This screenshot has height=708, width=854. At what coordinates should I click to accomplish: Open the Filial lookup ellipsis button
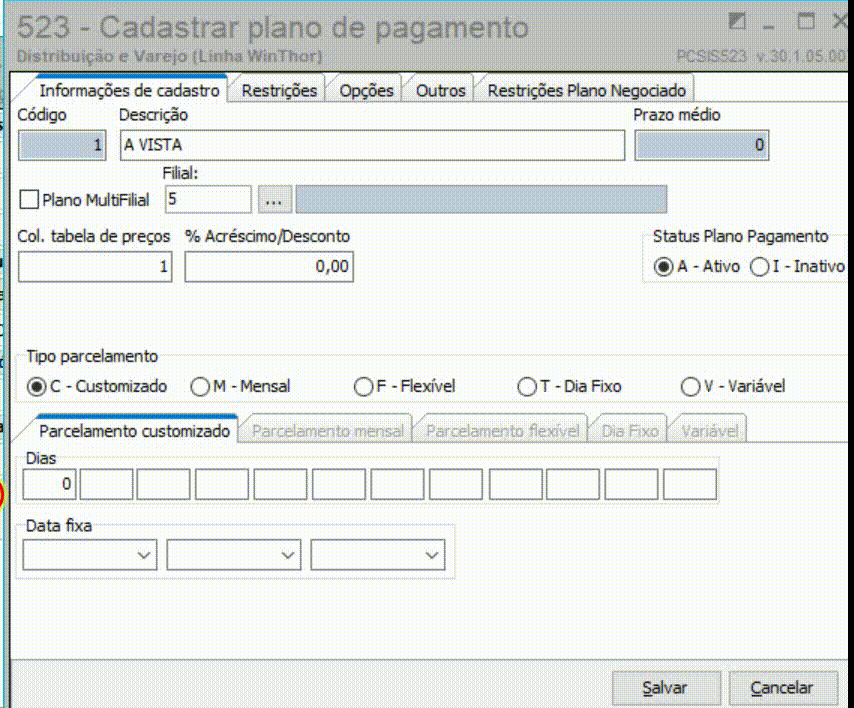coord(274,199)
